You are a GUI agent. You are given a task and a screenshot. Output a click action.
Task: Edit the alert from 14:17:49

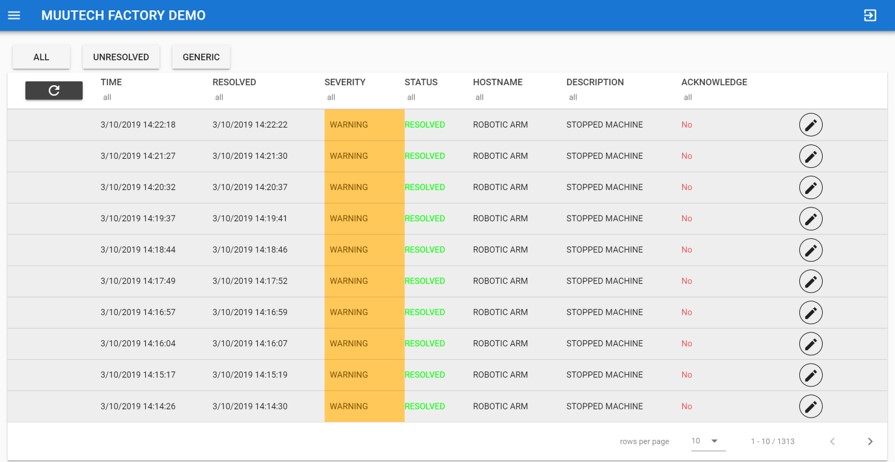(x=811, y=281)
